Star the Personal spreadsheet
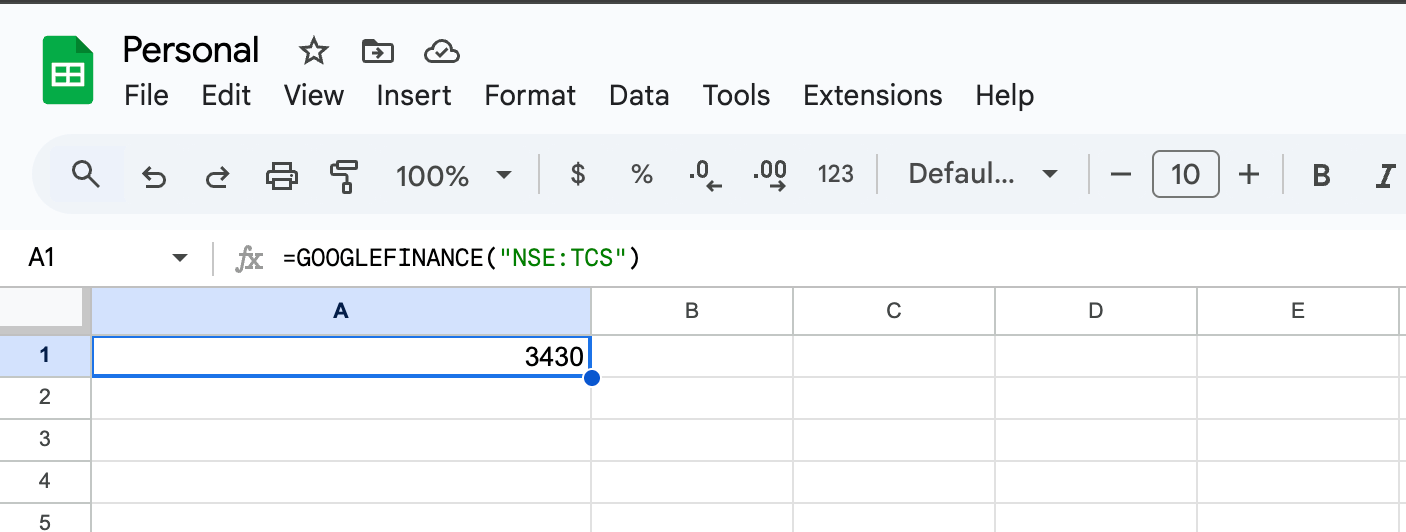 (314, 50)
